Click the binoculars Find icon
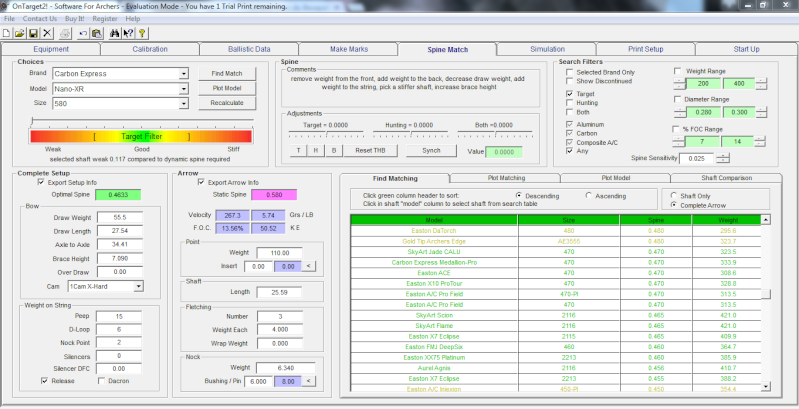This screenshot has height=409, width=799. tap(115, 34)
